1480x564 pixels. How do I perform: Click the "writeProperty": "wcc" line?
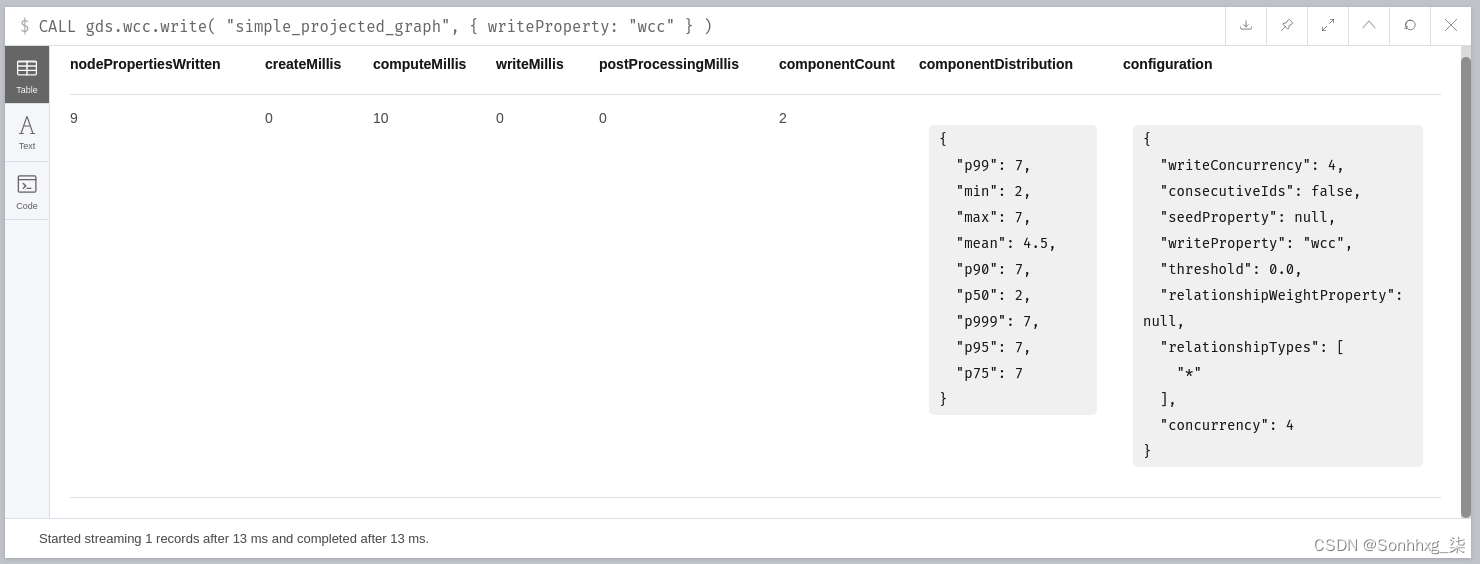(1256, 243)
